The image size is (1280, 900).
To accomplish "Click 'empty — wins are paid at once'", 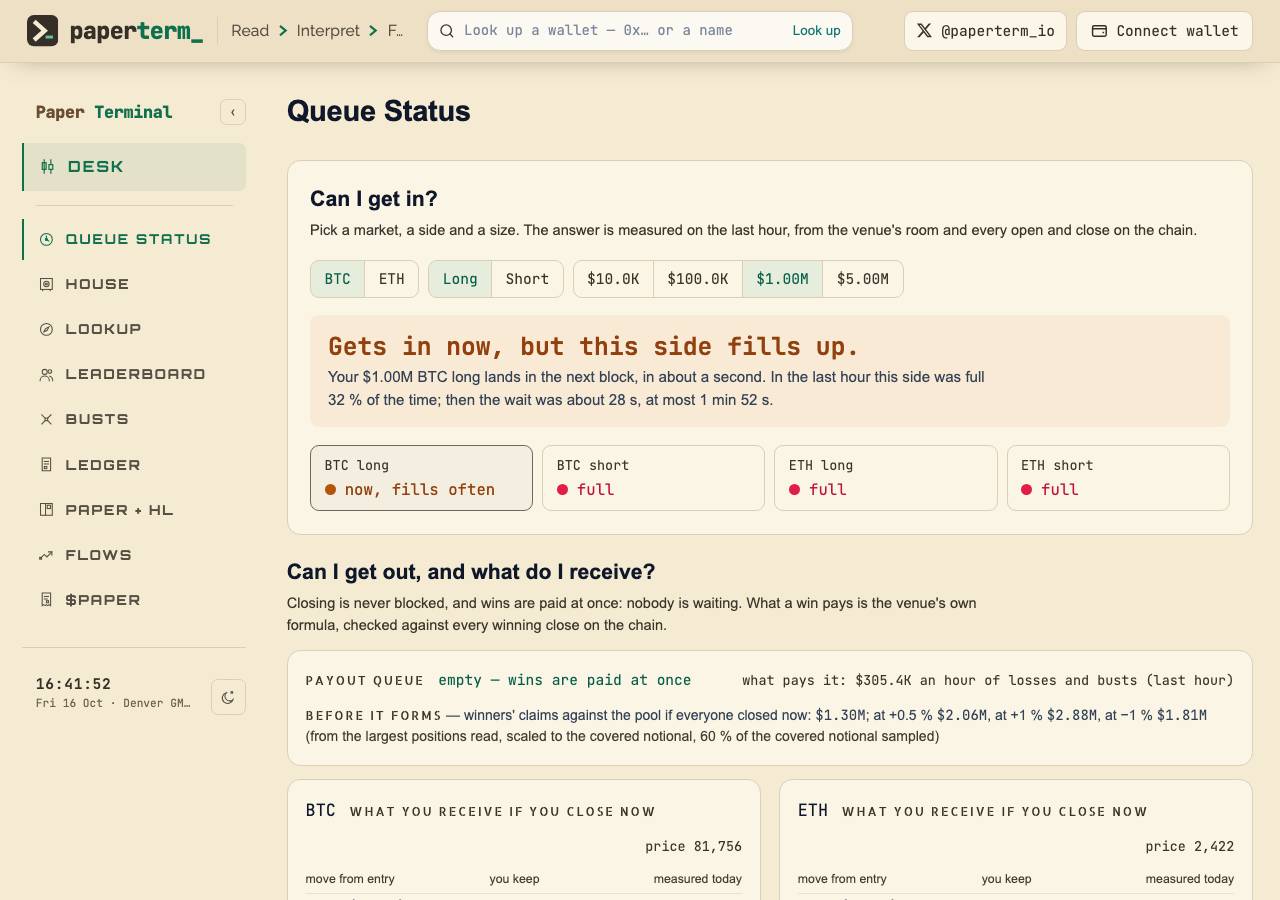I will (565, 680).
